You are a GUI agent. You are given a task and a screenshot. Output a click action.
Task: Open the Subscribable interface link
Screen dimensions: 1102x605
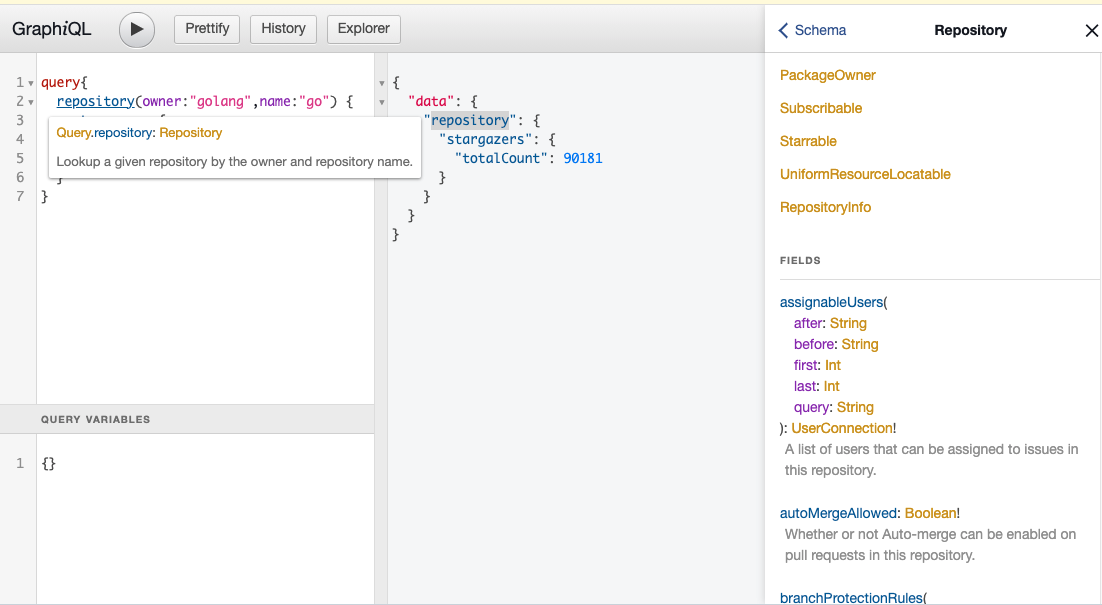pos(820,108)
